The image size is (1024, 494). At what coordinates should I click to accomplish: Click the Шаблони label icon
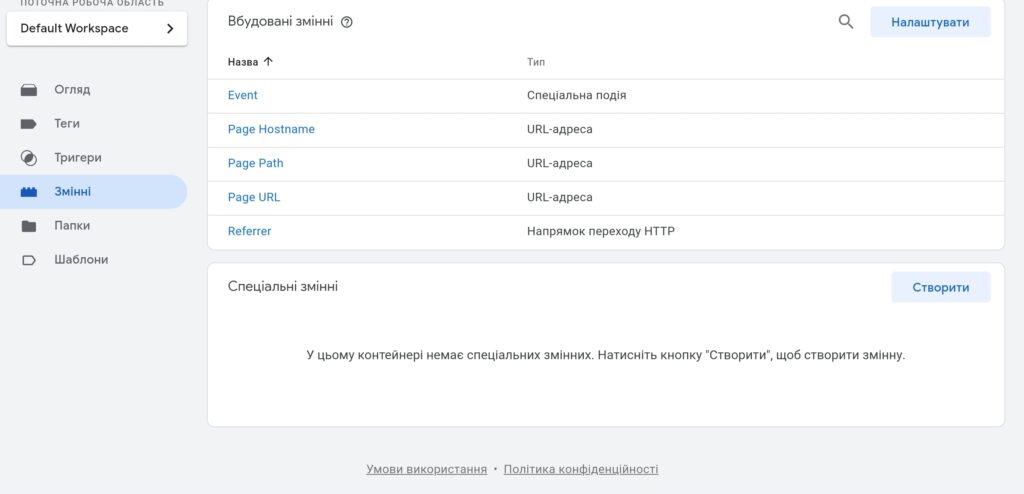(29, 260)
